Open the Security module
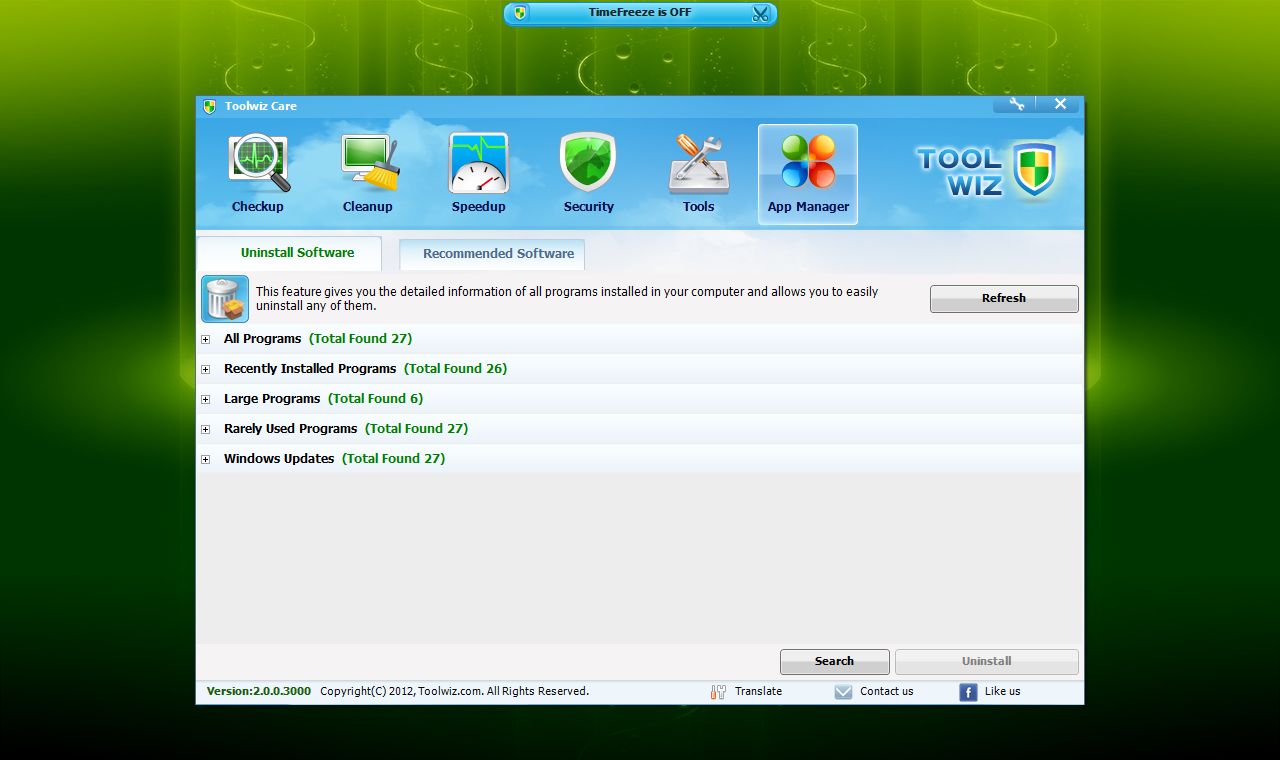Viewport: 1280px width, 760px height. coord(588,175)
